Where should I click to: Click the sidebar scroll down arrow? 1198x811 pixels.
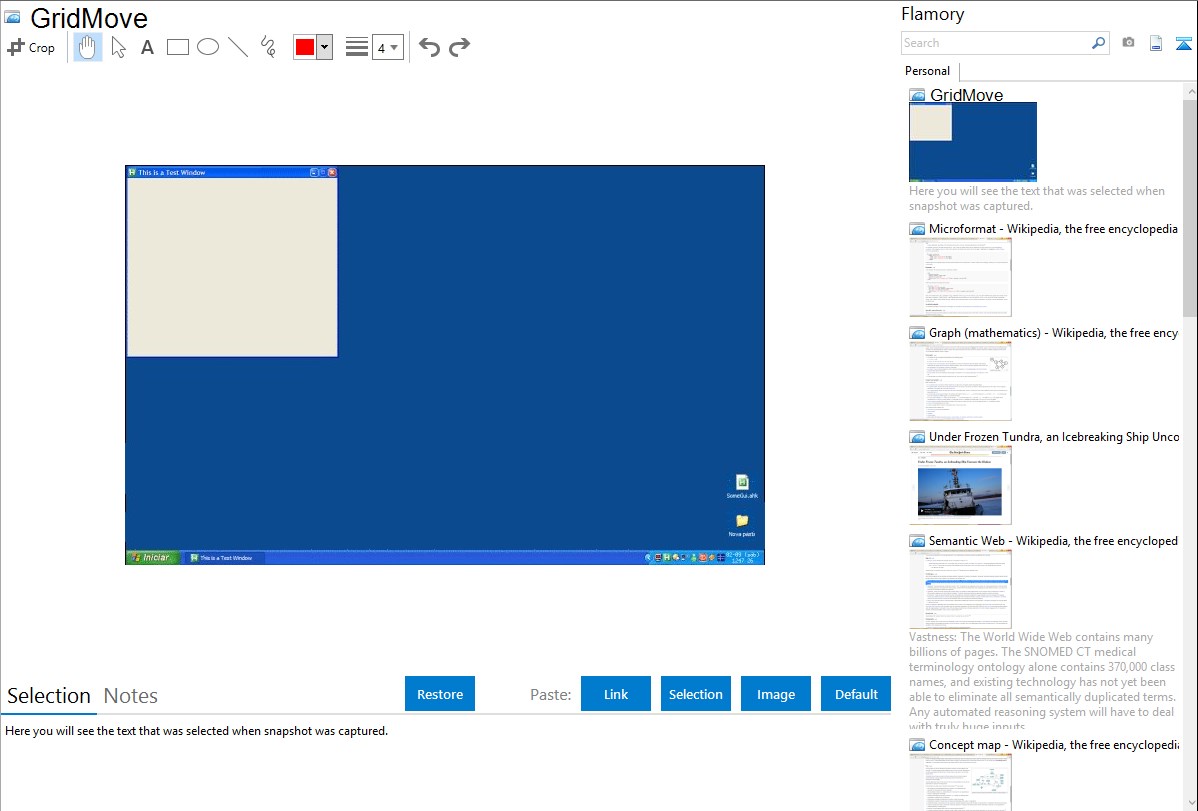pyautogui.click(x=1190, y=803)
